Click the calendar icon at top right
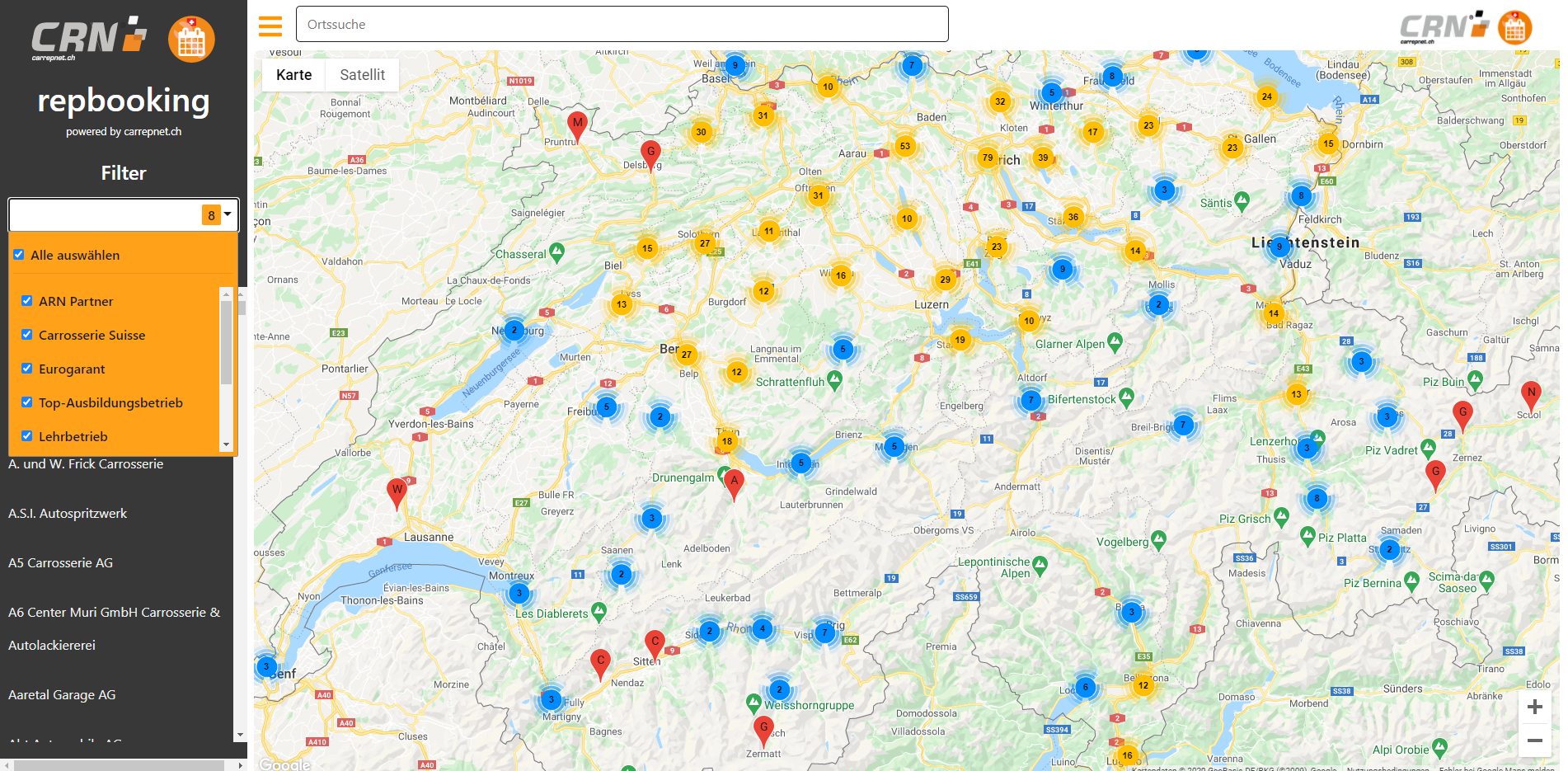 point(1514,28)
